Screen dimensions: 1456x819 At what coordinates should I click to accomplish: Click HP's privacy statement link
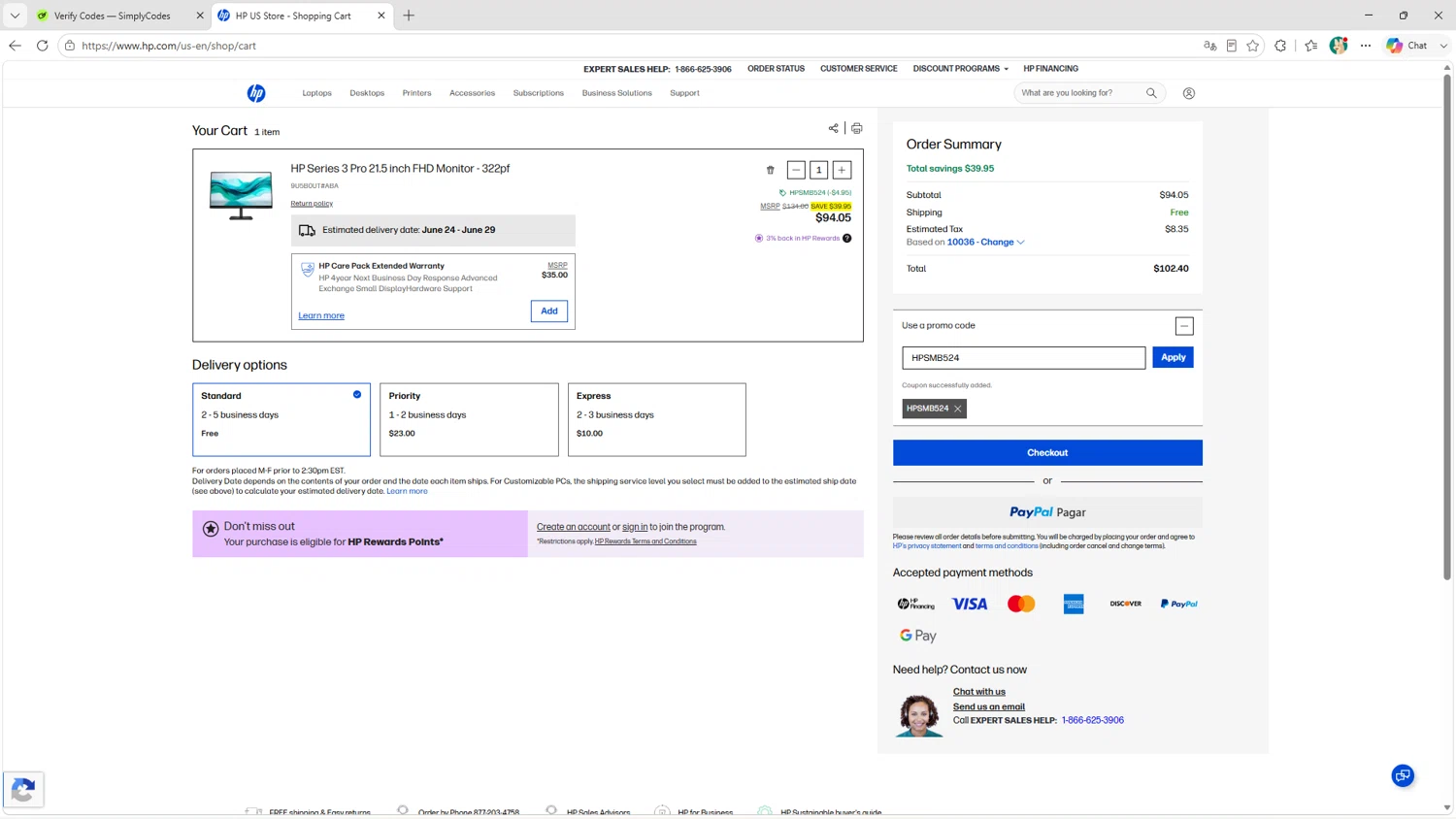tap(927, 546)
